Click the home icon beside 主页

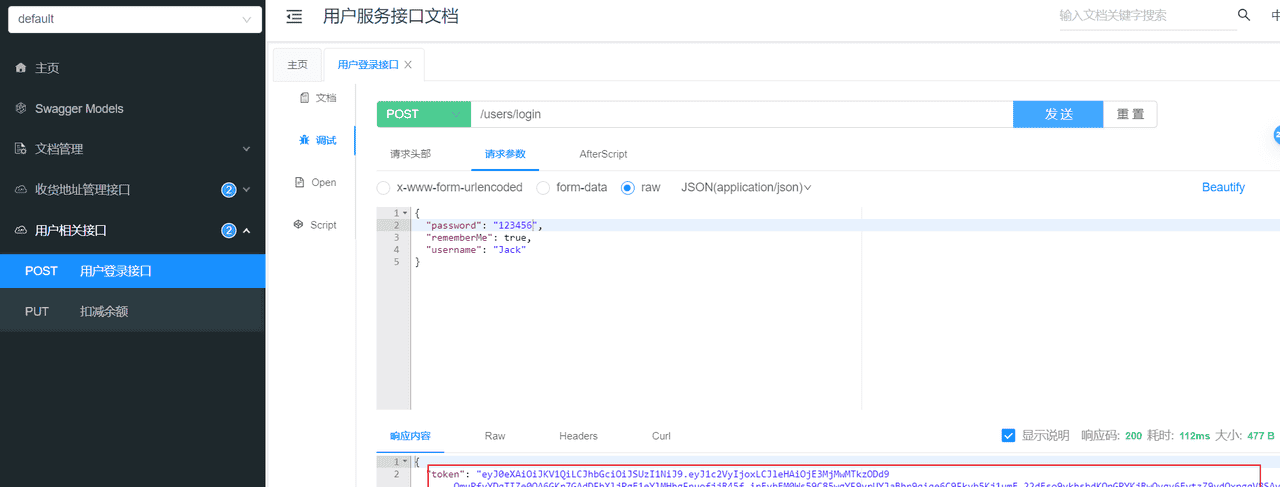[20, 68]
